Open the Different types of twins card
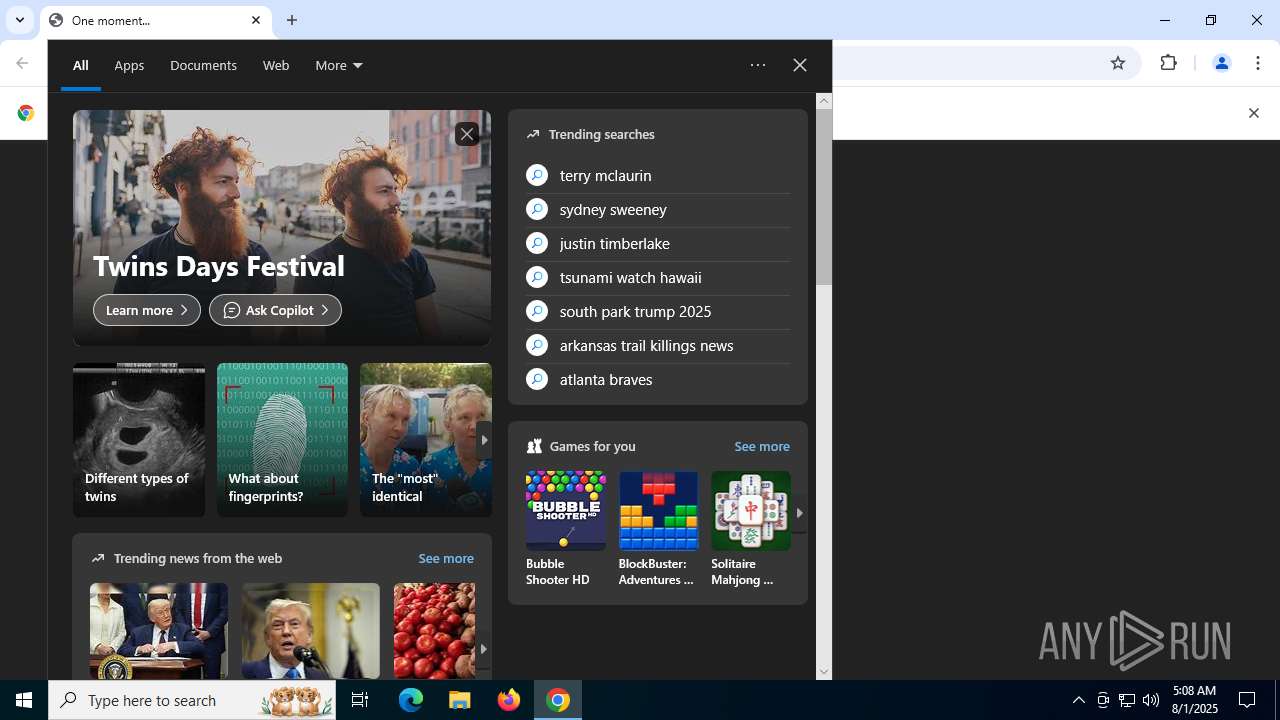This screenshot has height=720, width=1280. pos(139,440)
